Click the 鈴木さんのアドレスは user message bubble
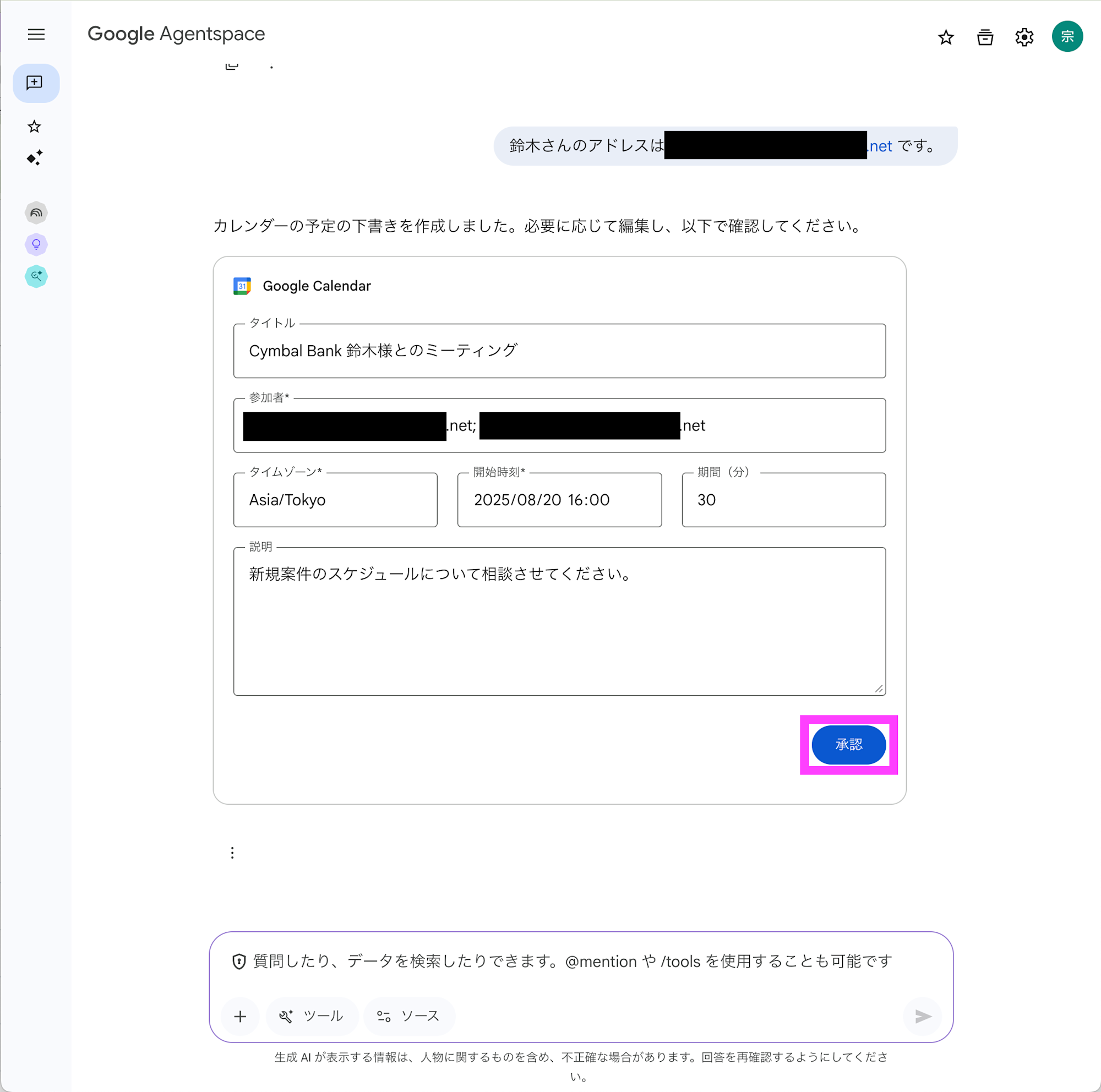This screenshot has width=1101, height=1092. (725, 146)
